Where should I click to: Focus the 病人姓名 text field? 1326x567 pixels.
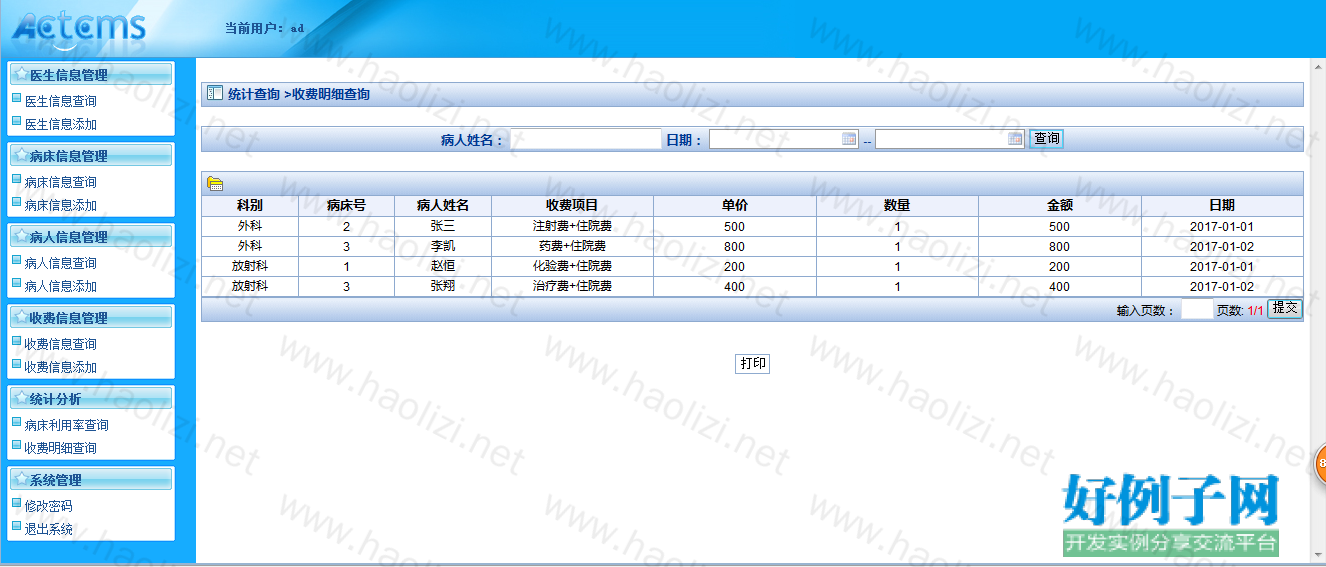click(x=586, y=139)
